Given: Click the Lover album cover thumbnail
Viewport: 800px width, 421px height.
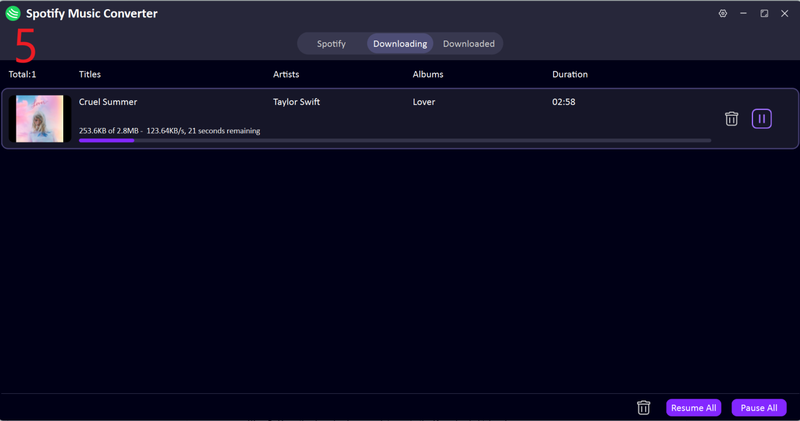Looking at the screenshot, I should tap(40, 119).
